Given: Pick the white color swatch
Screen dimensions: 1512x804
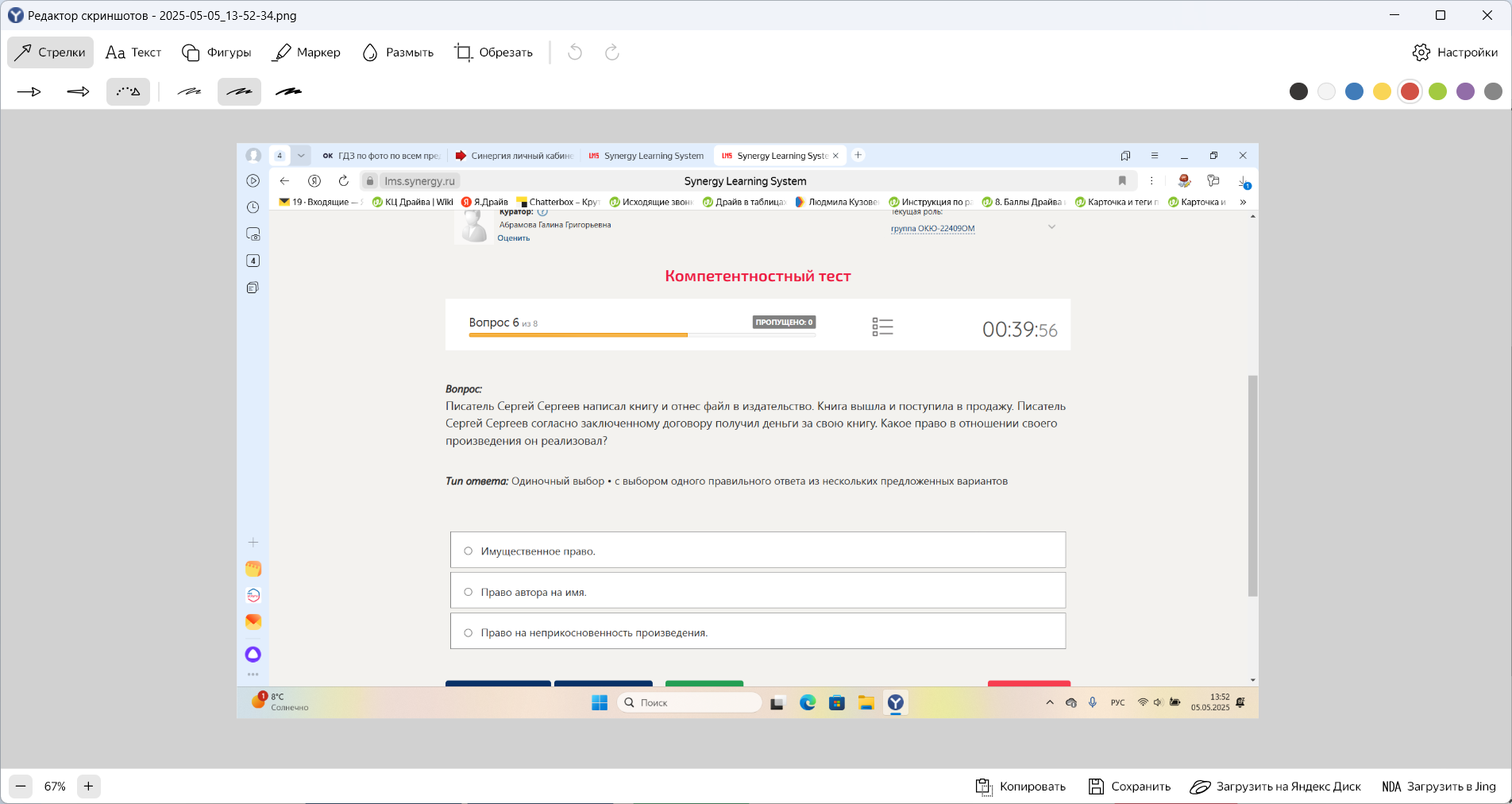Looking at the screenshot, I should click(x=1326, y=91).
